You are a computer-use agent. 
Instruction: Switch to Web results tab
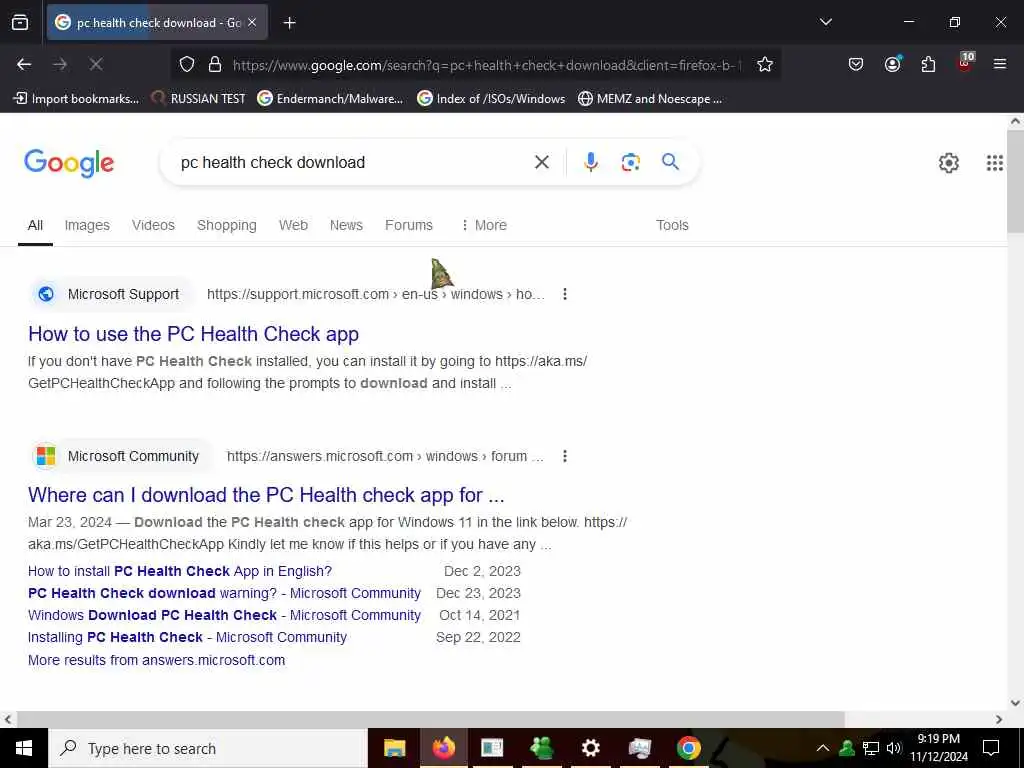pyautogui.click(x=293, y=225)
